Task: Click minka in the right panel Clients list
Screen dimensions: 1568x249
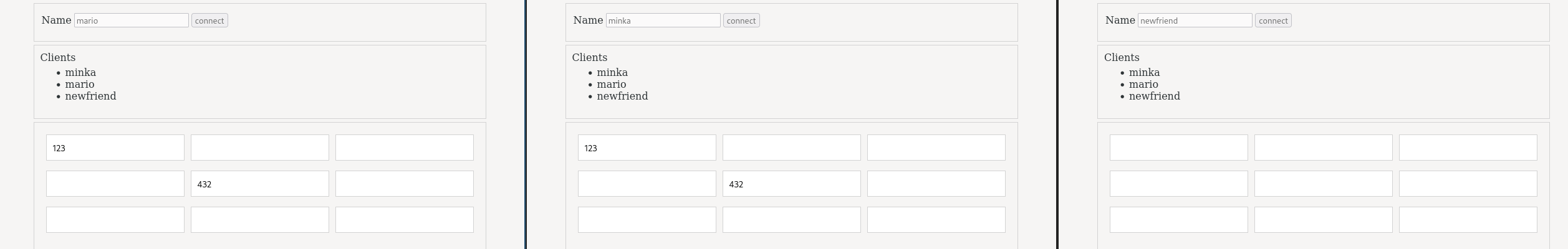Action: coord(1144,73)
